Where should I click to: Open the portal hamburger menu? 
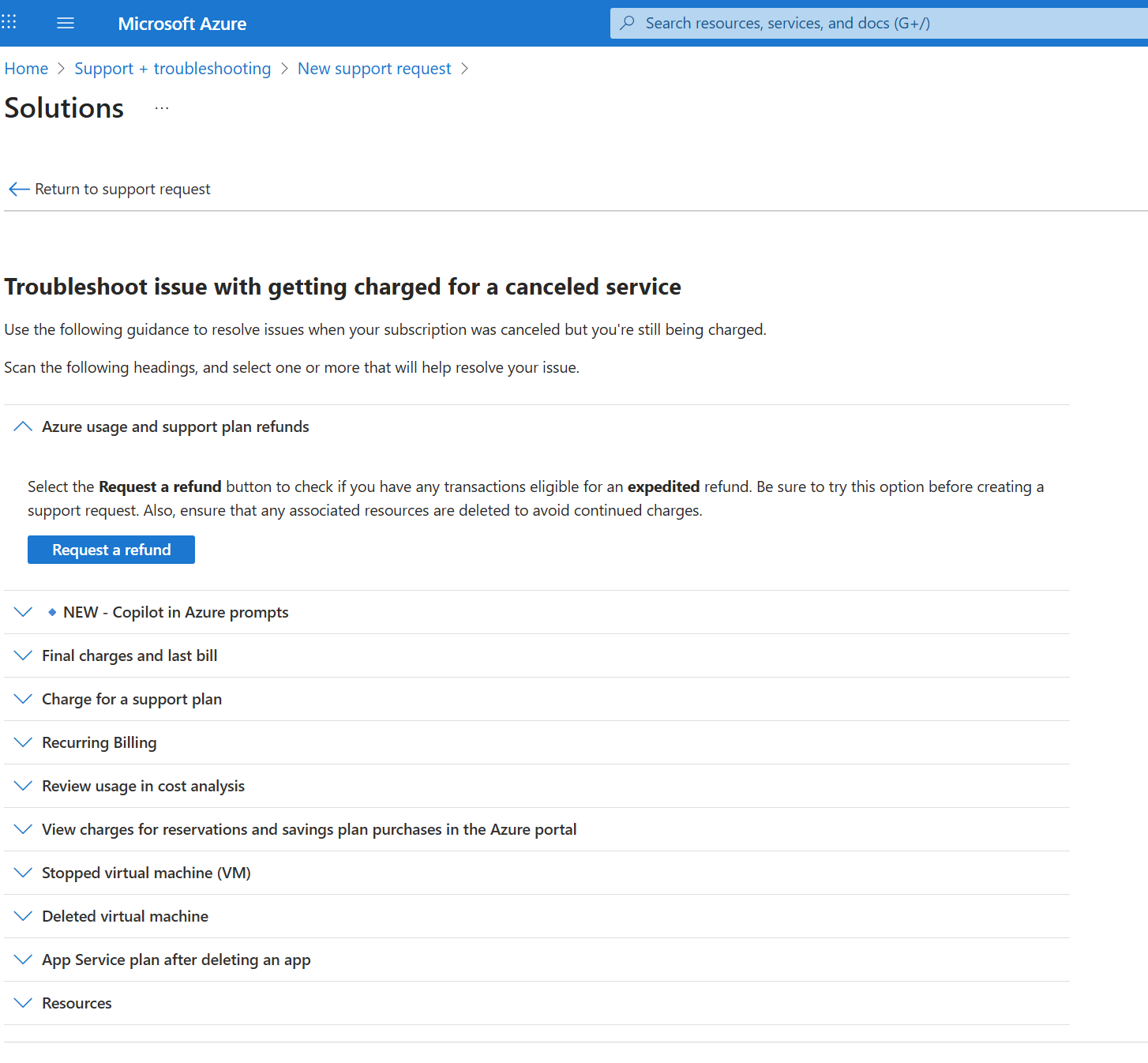66,24
